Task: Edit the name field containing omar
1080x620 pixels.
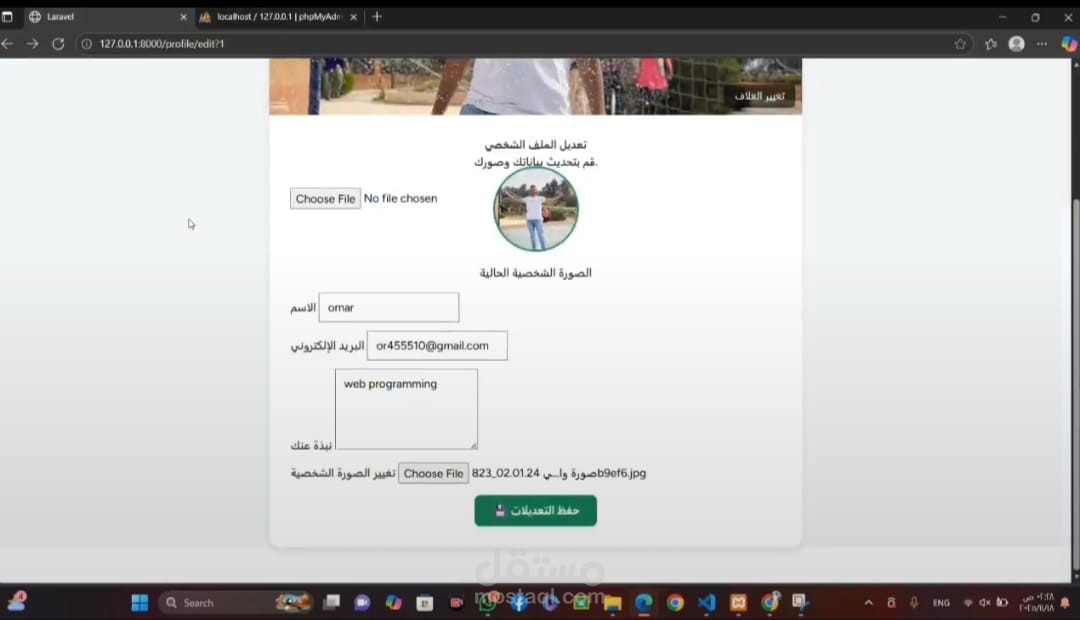Action: [x=388, y=307]
